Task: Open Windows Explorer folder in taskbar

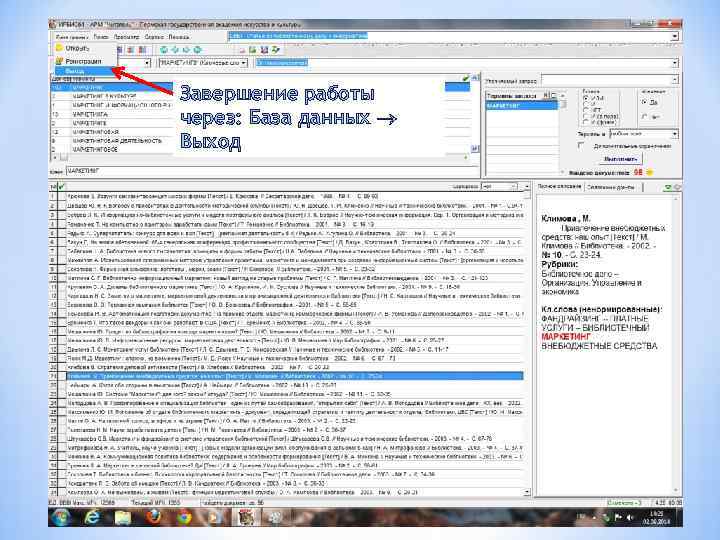Action: tap(123, 518)
